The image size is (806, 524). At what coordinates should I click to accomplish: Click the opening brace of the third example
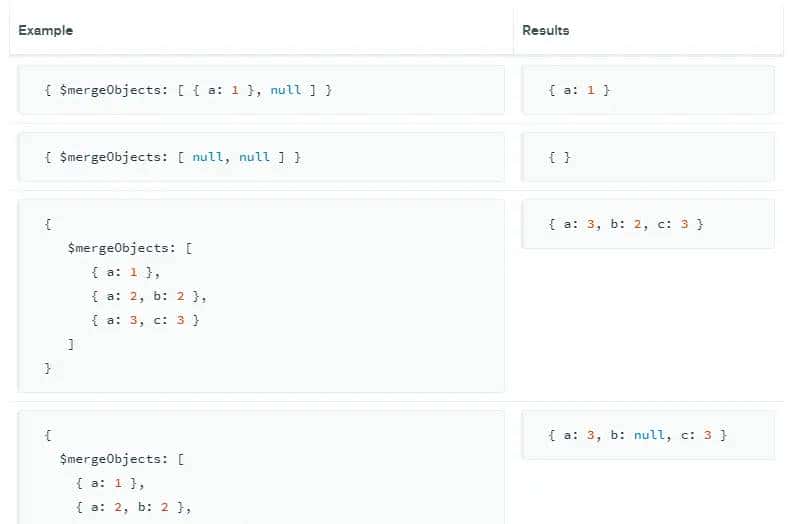point(47,224)
